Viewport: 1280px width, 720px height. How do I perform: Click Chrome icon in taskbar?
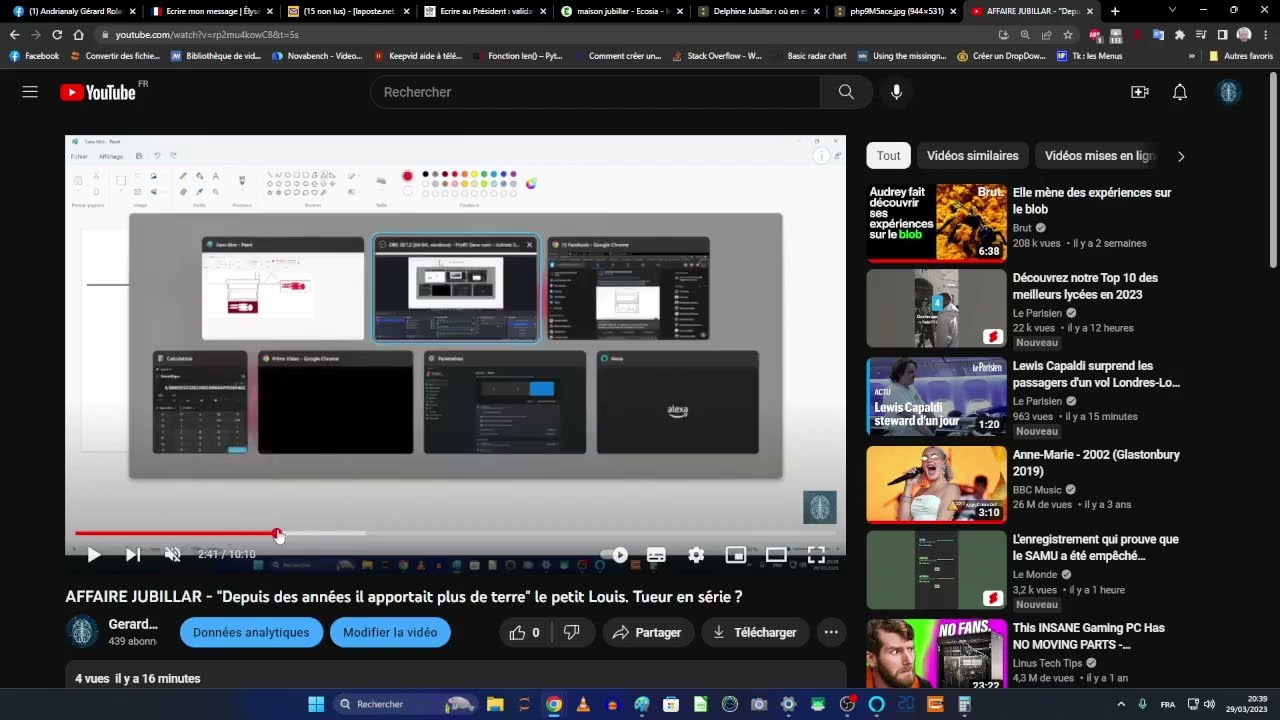click(554, 704)
